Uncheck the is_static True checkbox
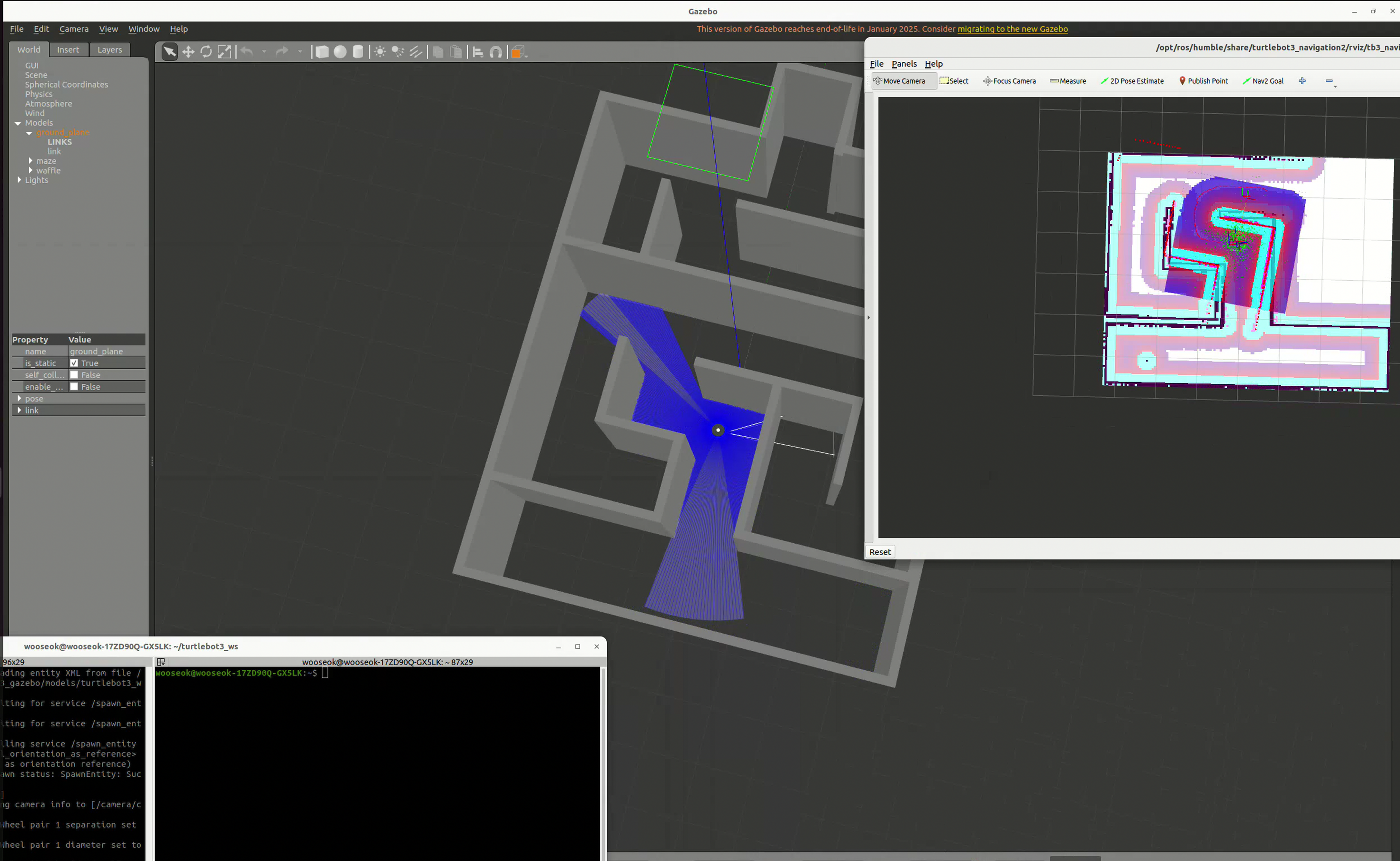The height and width of the screenshot is (861, 1400). [74, 363]
